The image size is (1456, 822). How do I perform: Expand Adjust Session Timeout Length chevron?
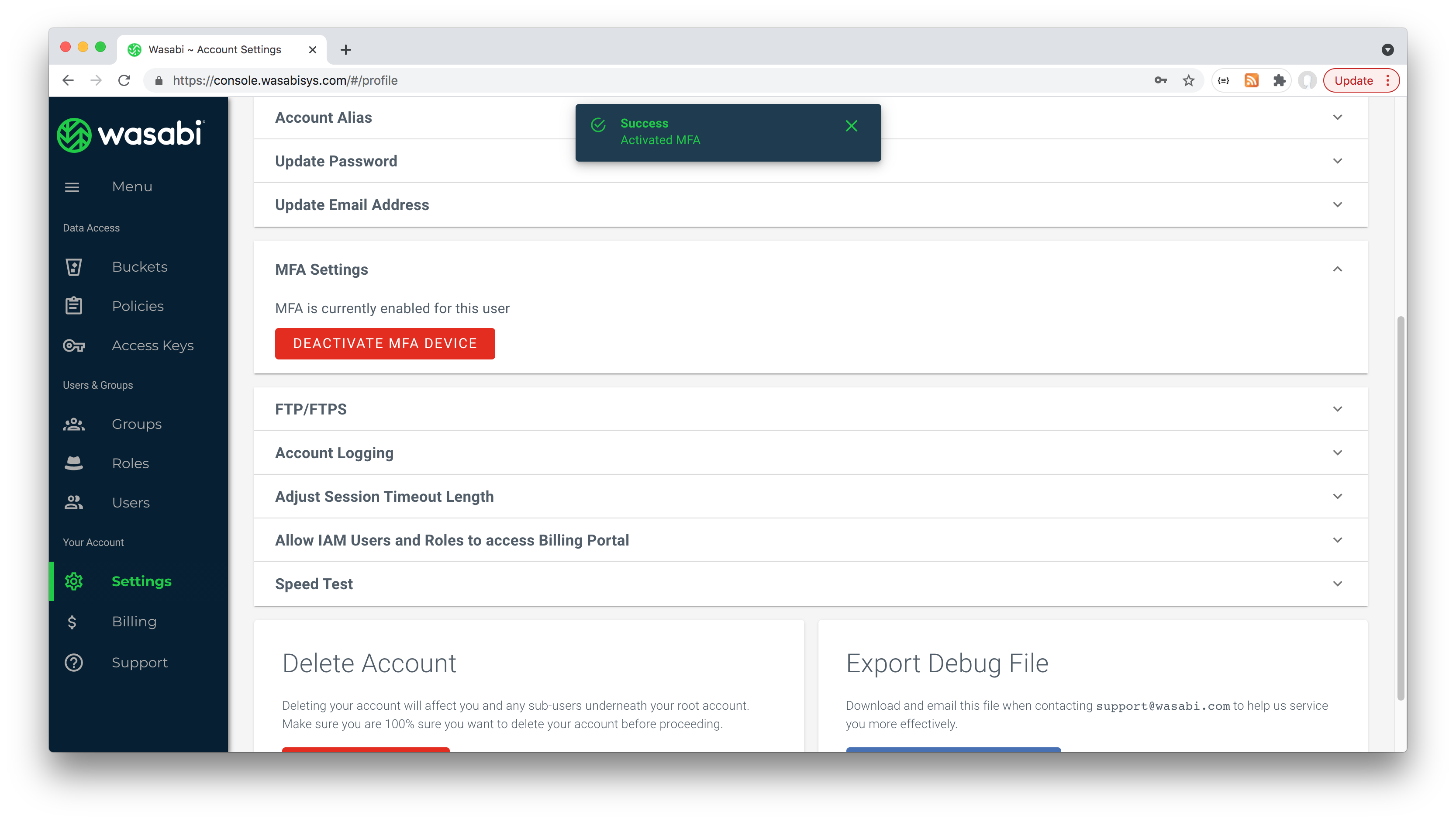click(x=1337, y=496)
